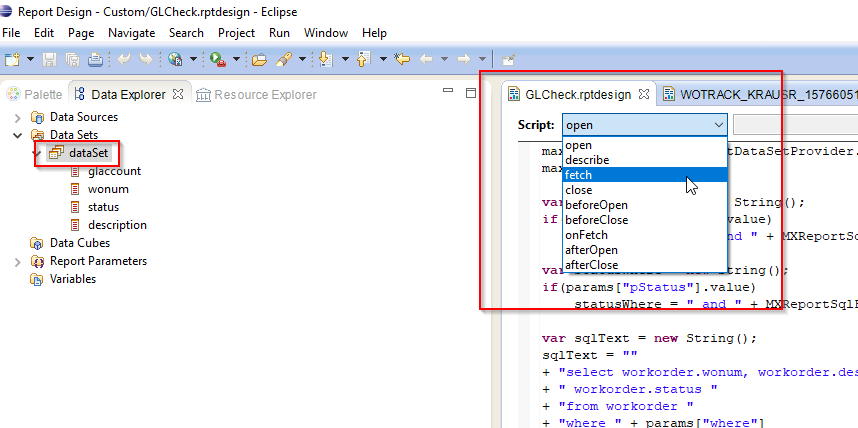Click the Pin Editor toolbar icon
Image resolution: width=858 pixels, height=428 pixels.
pyautogui.click(x=508, y=60)
